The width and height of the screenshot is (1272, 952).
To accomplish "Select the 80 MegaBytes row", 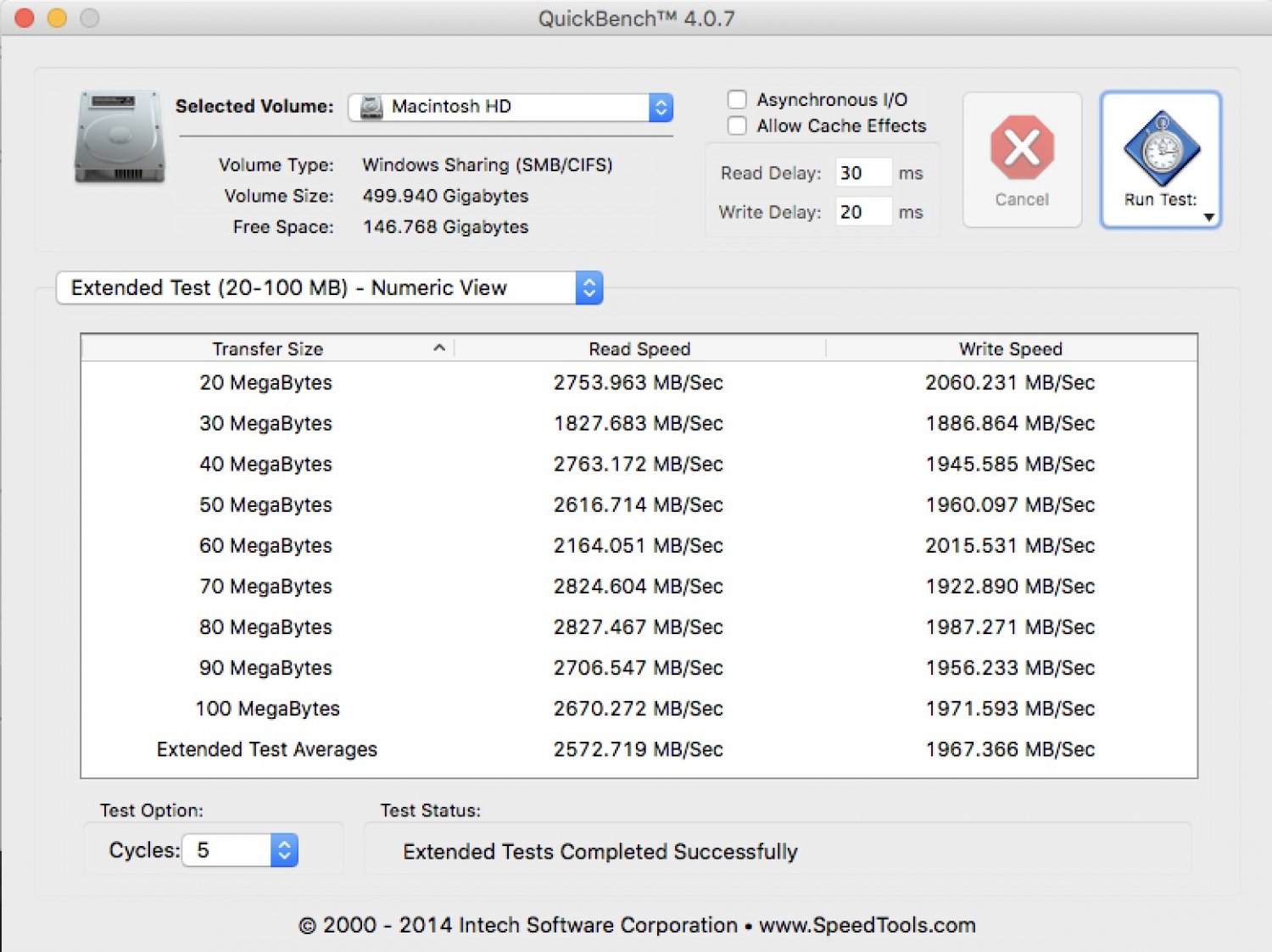I will pyautogui.click(x=639, y=627).
